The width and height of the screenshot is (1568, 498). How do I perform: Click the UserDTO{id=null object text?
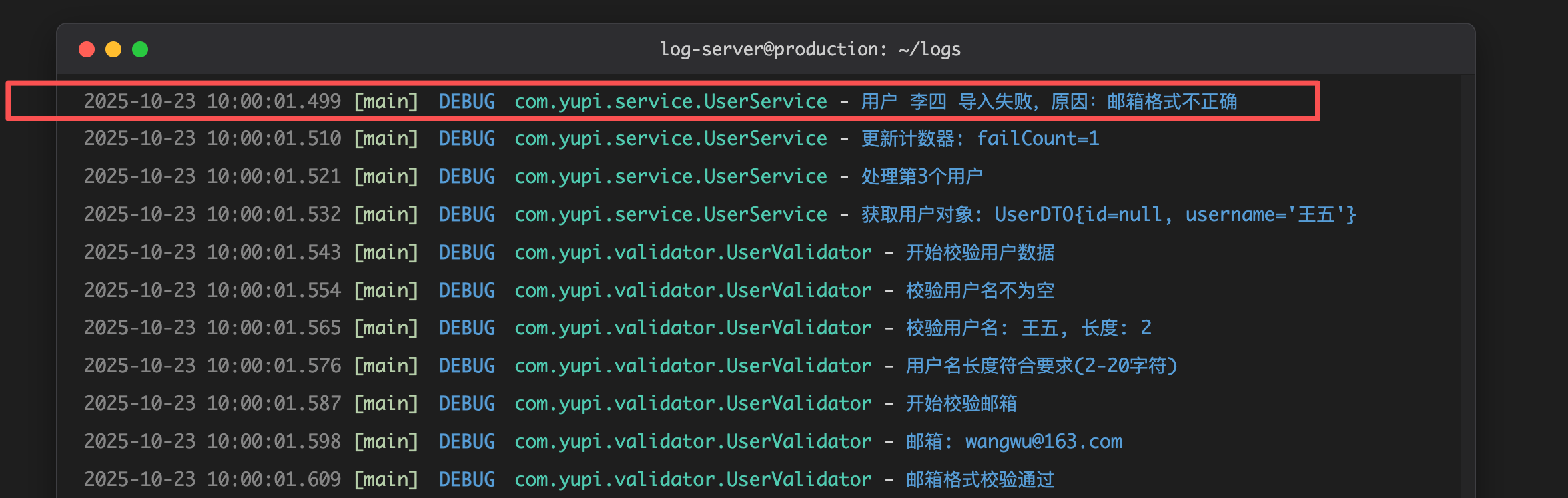(x=1078, y=214)
